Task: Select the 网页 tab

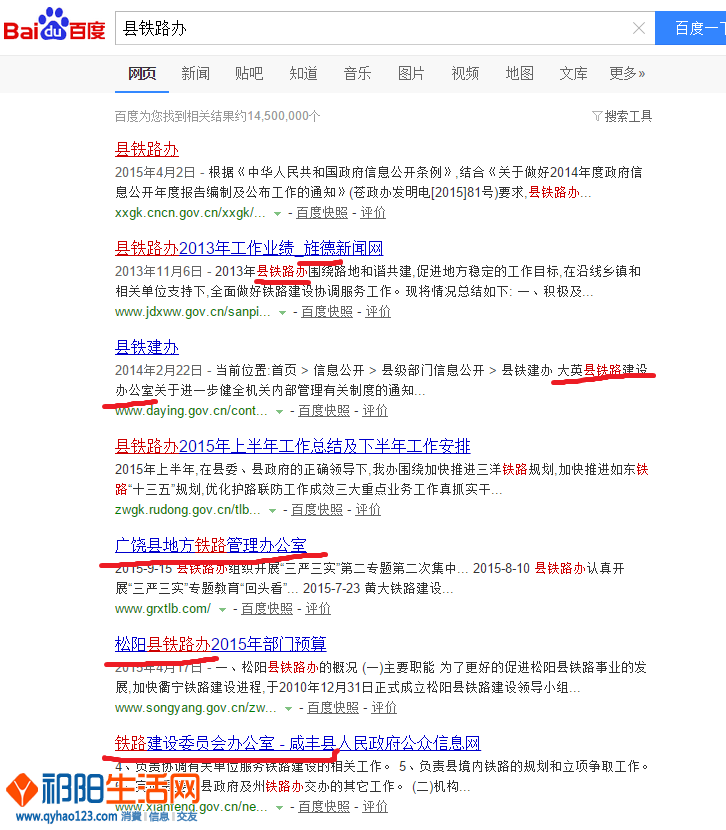Action: coord(142,74)
